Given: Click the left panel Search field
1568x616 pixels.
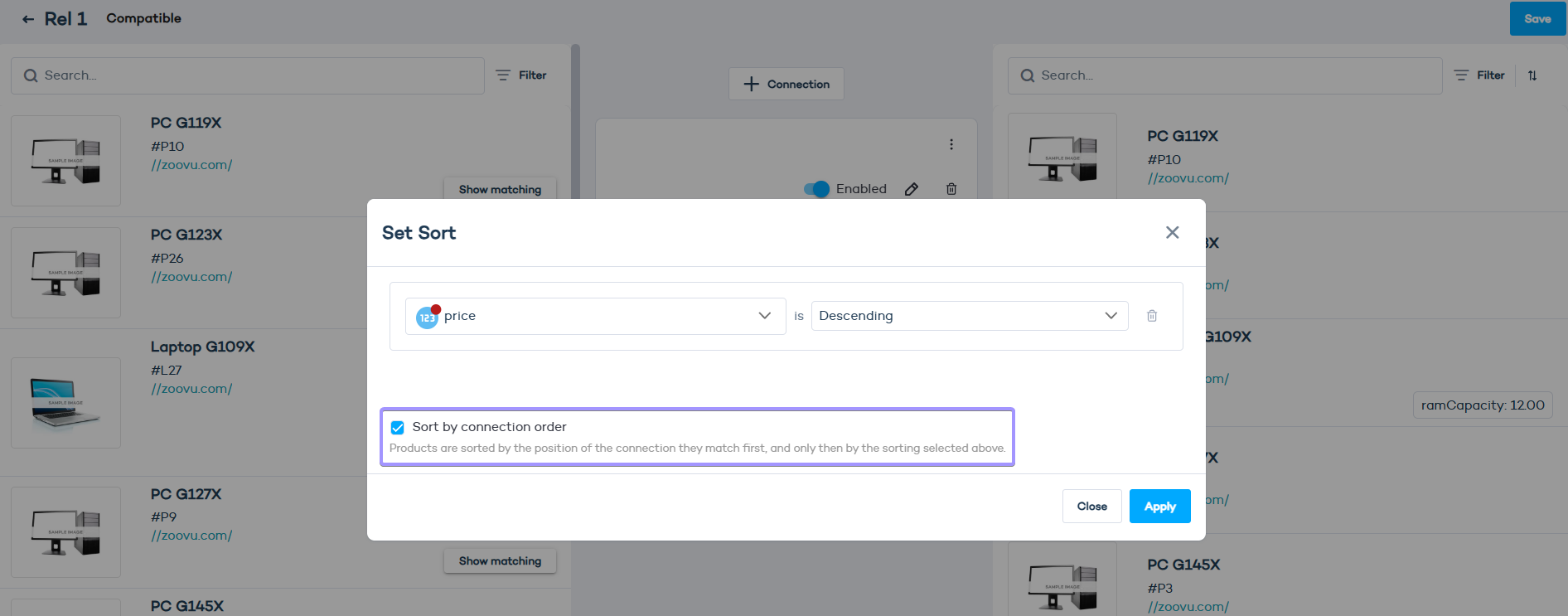Looking at the screenshot, I should point(247,75).
